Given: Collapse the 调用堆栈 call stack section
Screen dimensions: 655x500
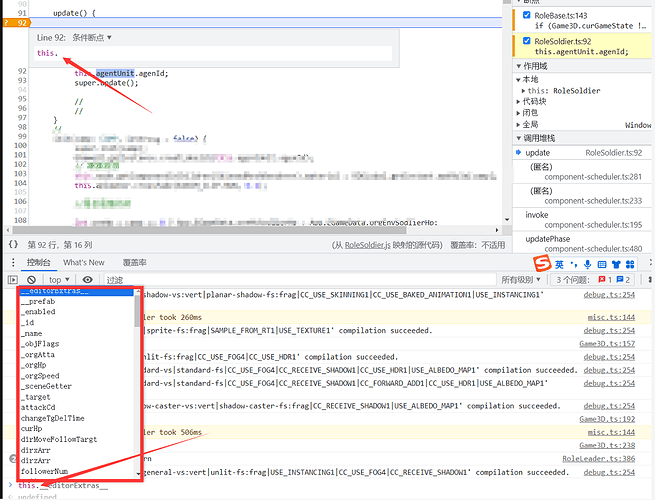Looking at the screenshot, I should (519, 138).
